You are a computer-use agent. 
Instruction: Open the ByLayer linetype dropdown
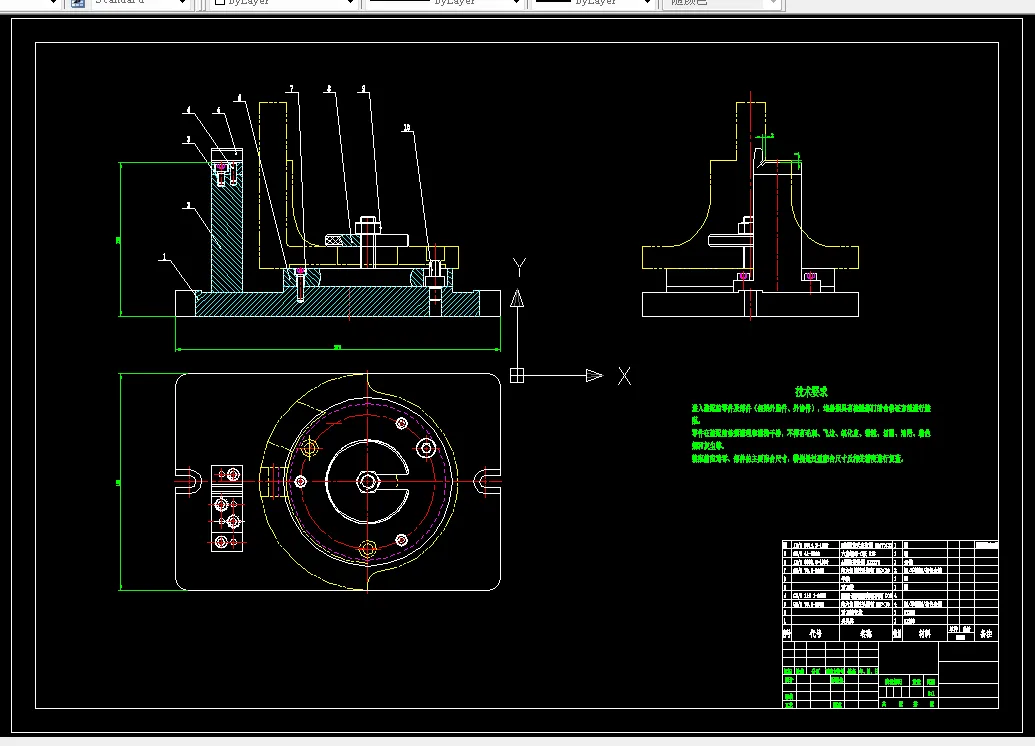click(x=515, y=3)
